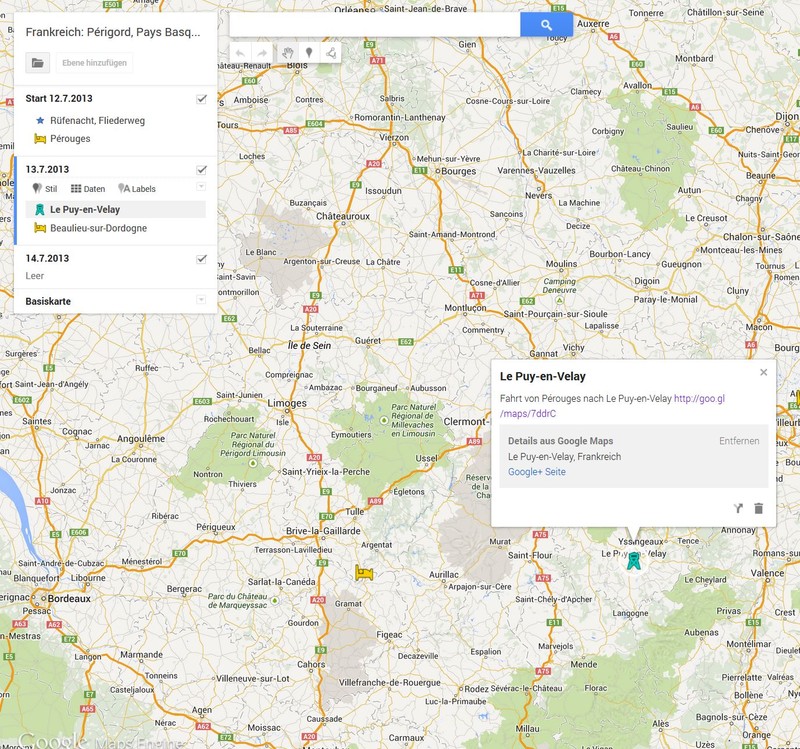Select the hand pan tool

[287, 53]
